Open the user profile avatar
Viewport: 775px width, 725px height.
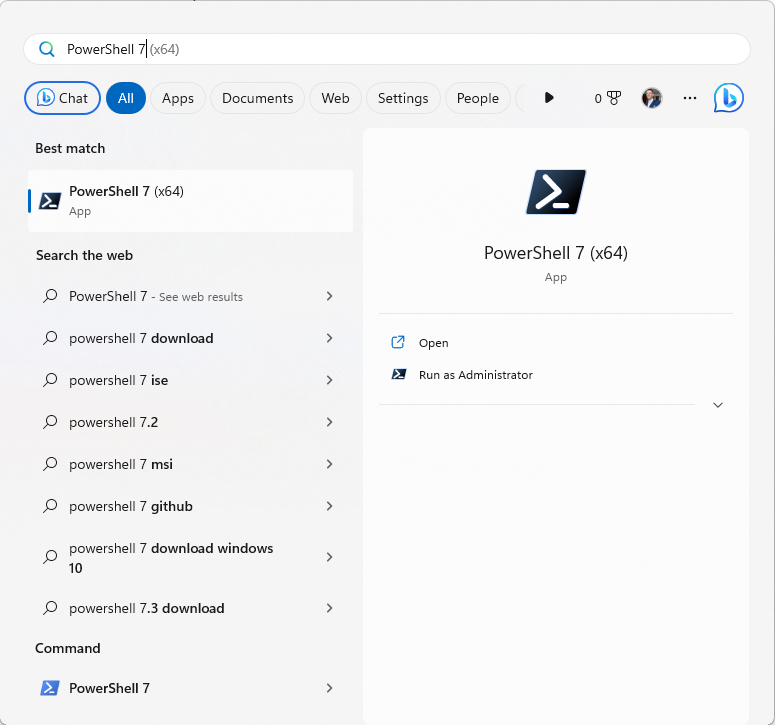coord(651,98)
